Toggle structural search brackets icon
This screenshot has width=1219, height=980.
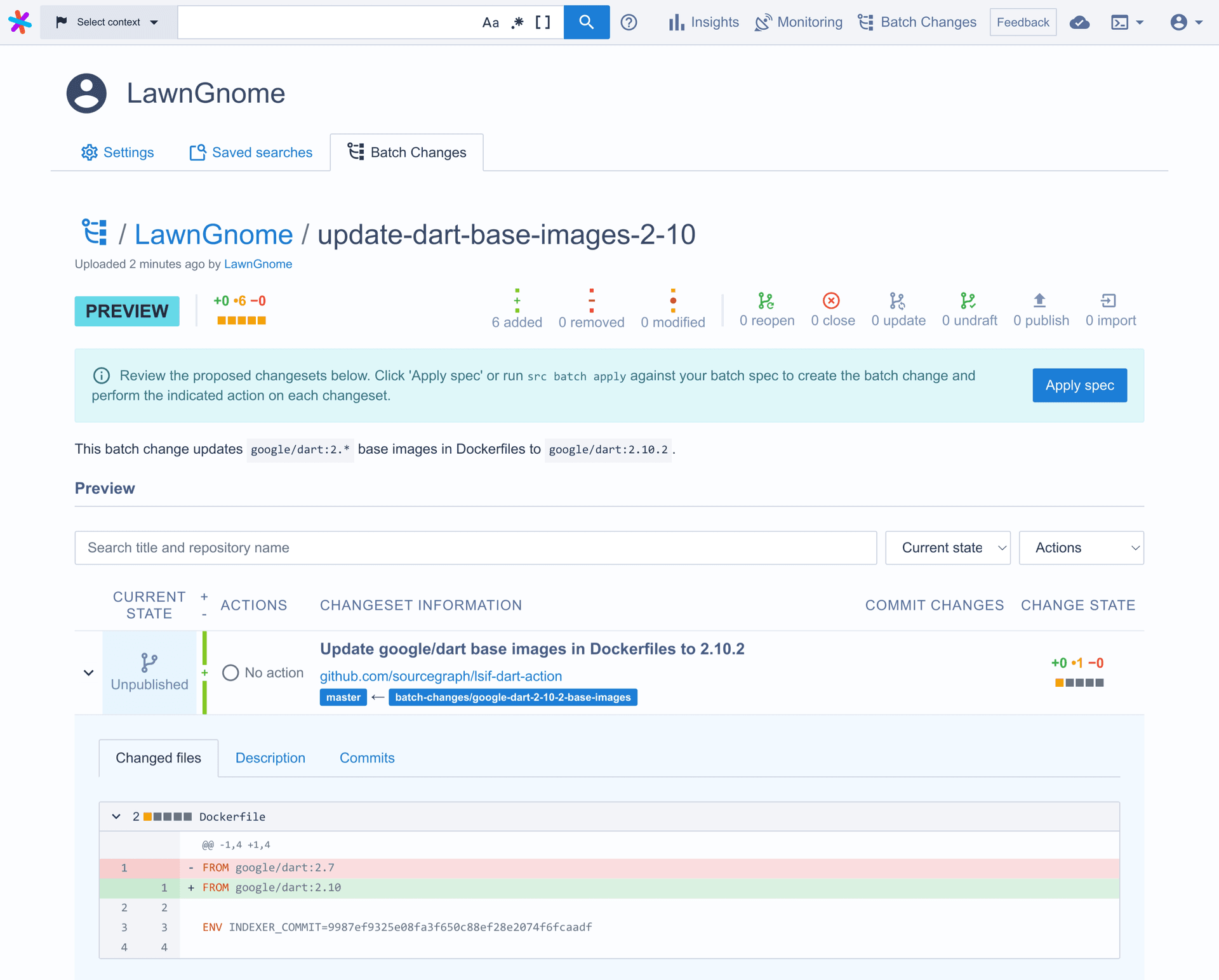(543, 23)
